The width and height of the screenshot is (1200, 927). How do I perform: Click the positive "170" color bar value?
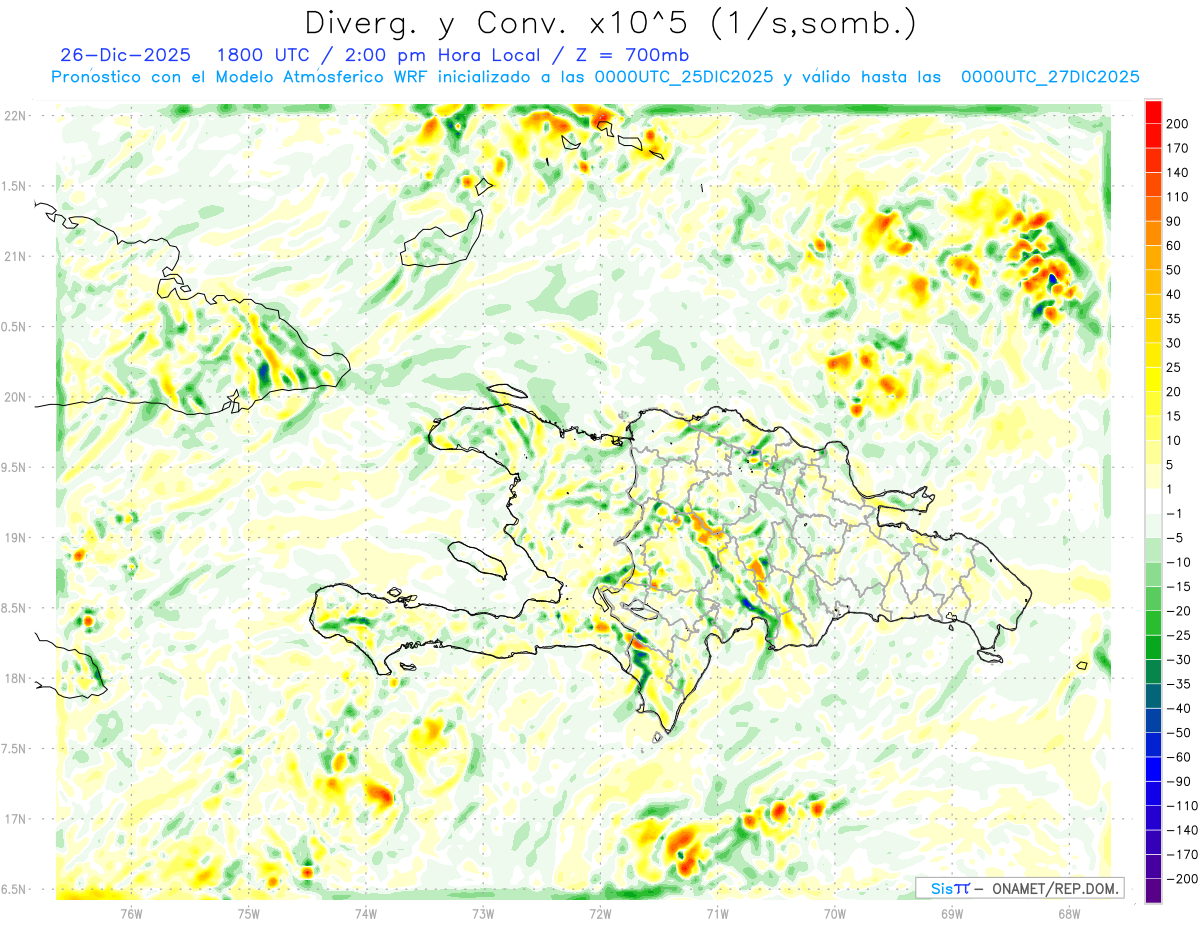(x=1179, y=148)
